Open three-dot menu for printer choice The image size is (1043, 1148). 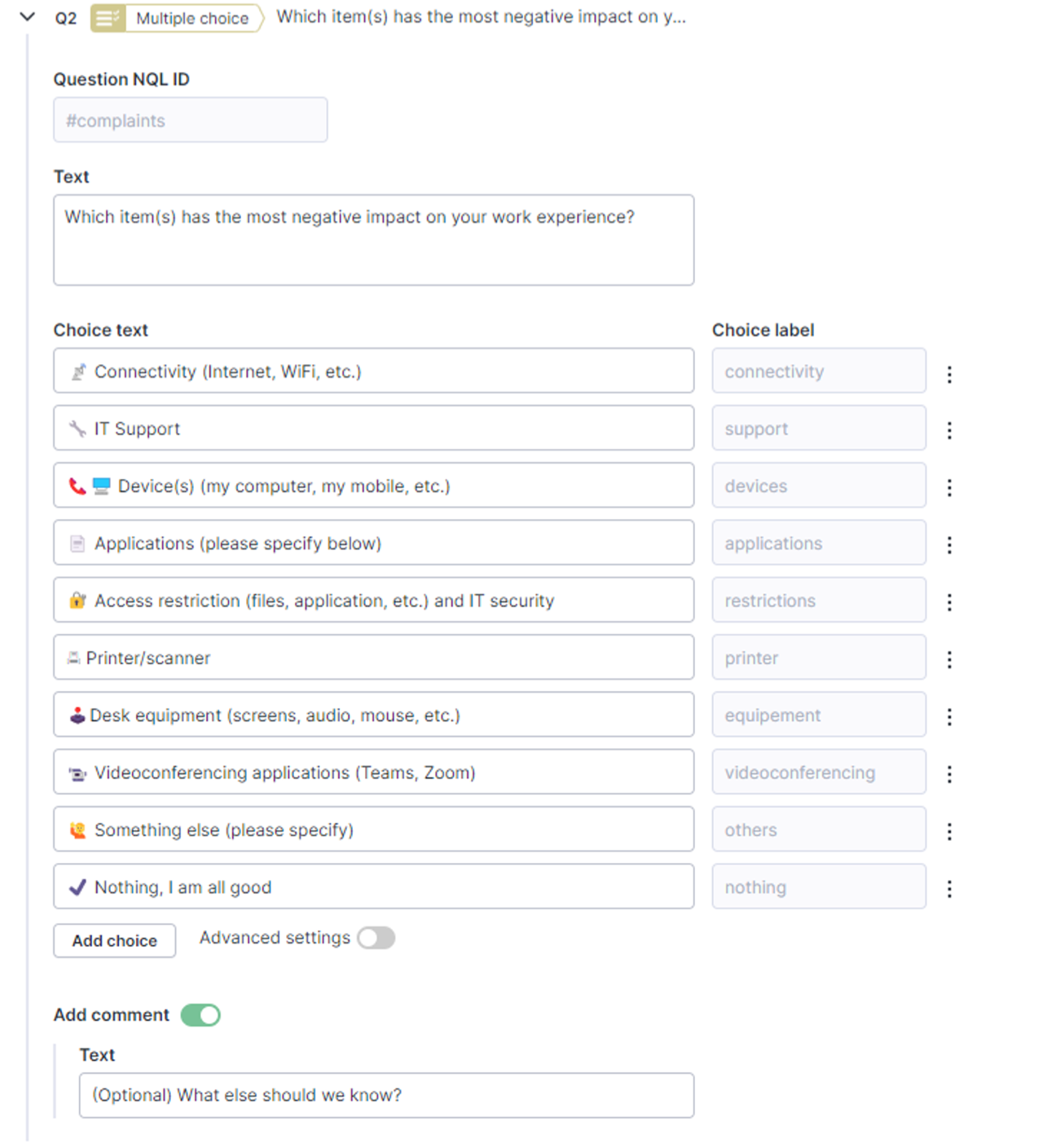[949, 659]
